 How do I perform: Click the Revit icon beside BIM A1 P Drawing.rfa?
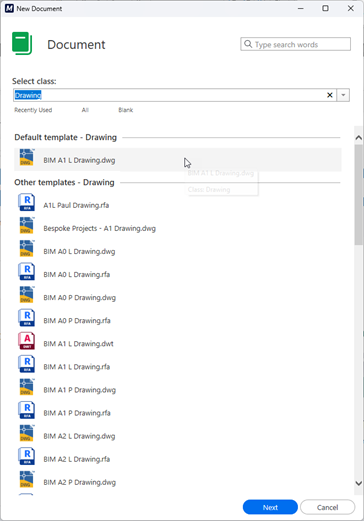pos(27,410)
